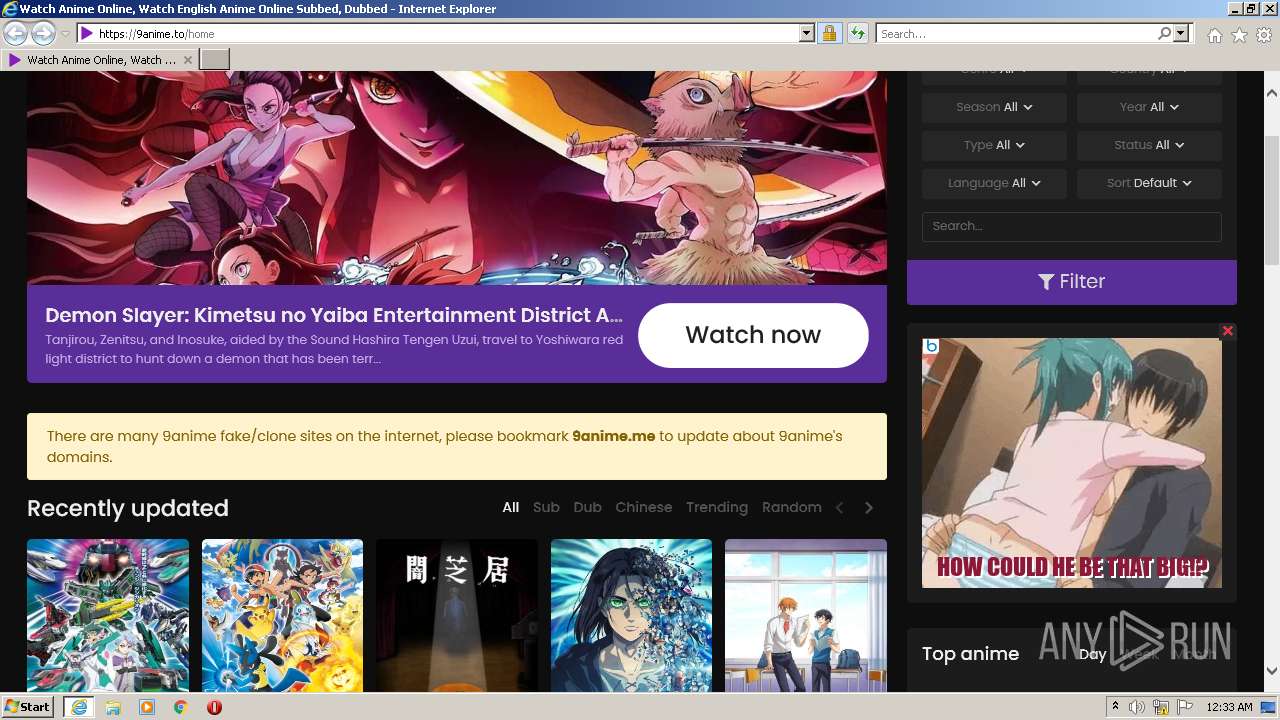Open Demon Slayer Entertainment District title link
The height and width of the screenshot is (720, 1280).
(334, 315)
